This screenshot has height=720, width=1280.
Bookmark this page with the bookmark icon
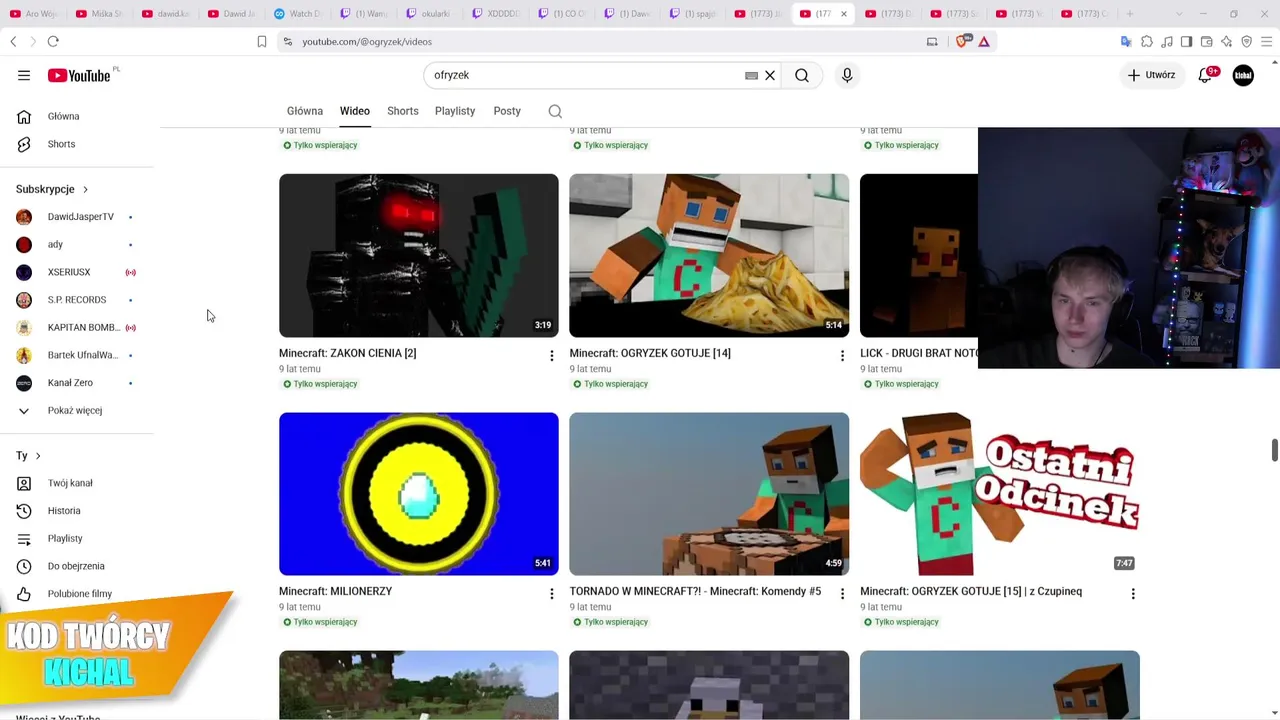tap(262, 41)
